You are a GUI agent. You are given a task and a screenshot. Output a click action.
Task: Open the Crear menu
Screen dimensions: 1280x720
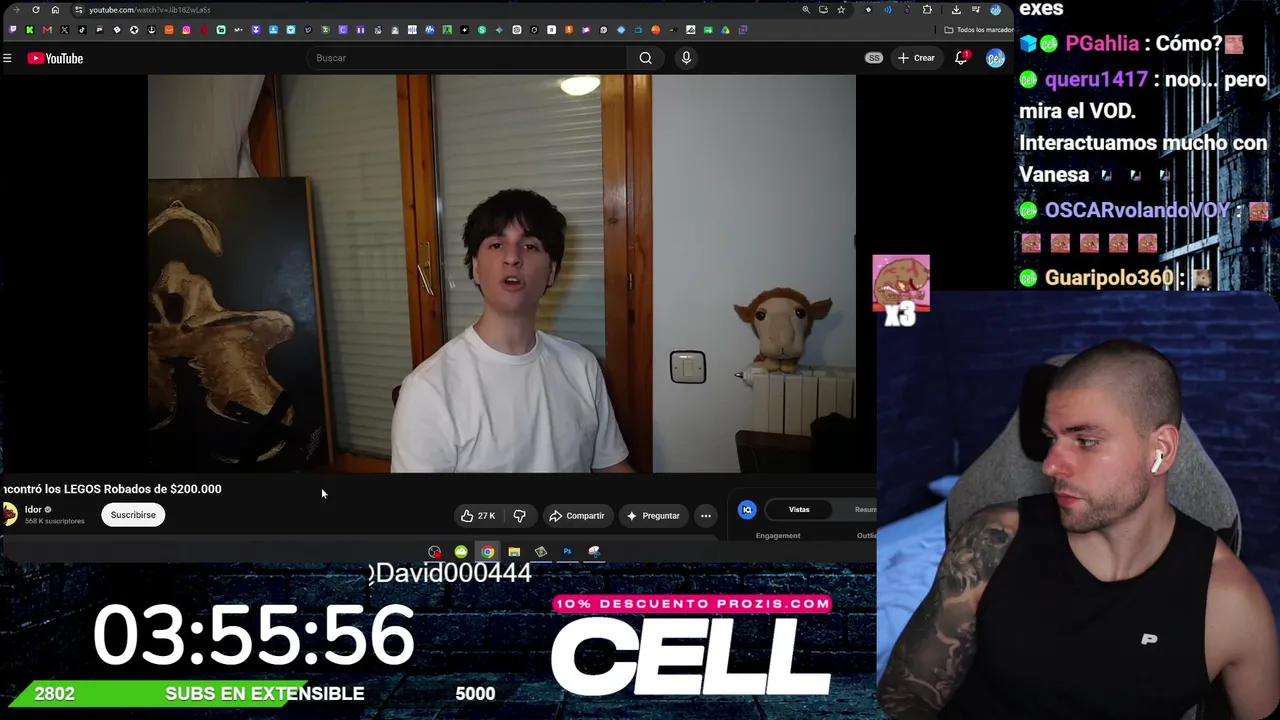click(x=916, y=58)
